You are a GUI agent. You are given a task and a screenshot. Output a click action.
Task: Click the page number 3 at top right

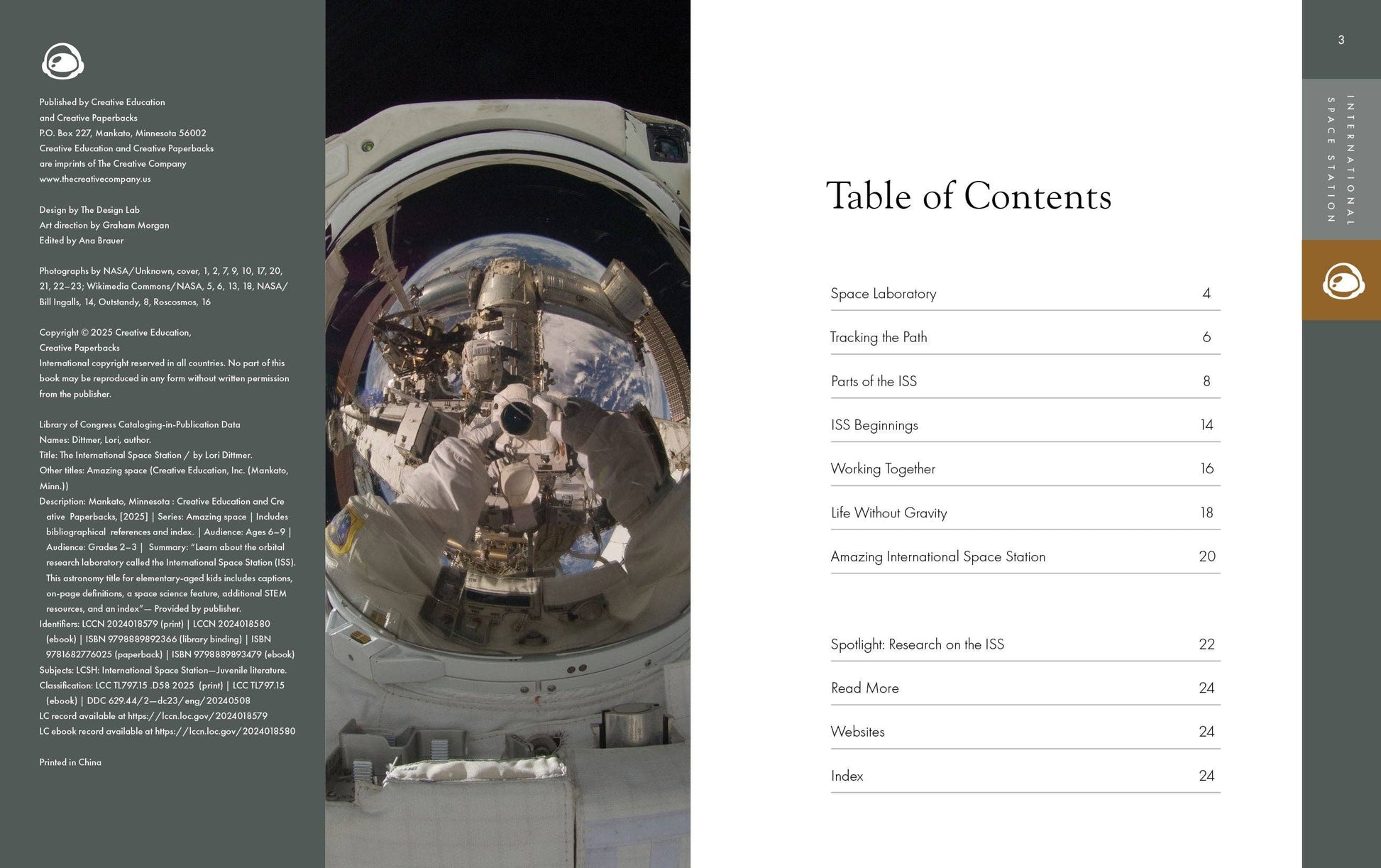[x=1341, y=40]
